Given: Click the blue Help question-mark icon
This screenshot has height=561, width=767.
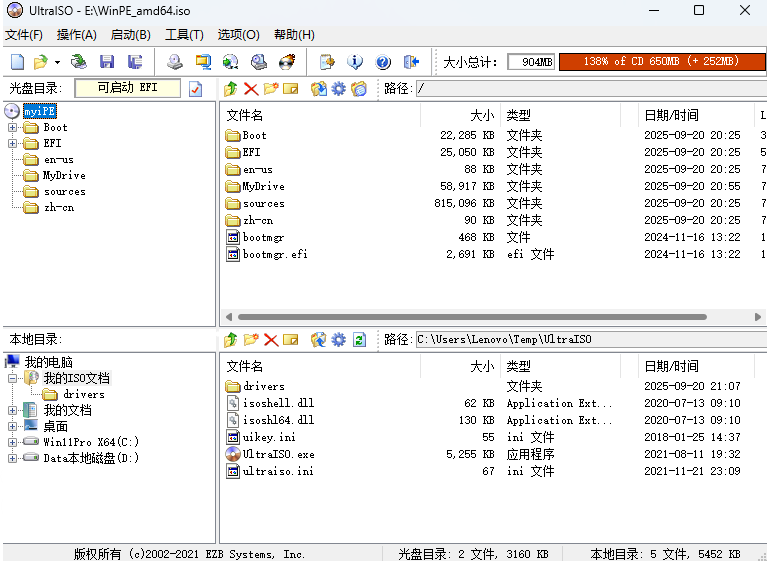Looking at the screenshot, I should point(383,62).
